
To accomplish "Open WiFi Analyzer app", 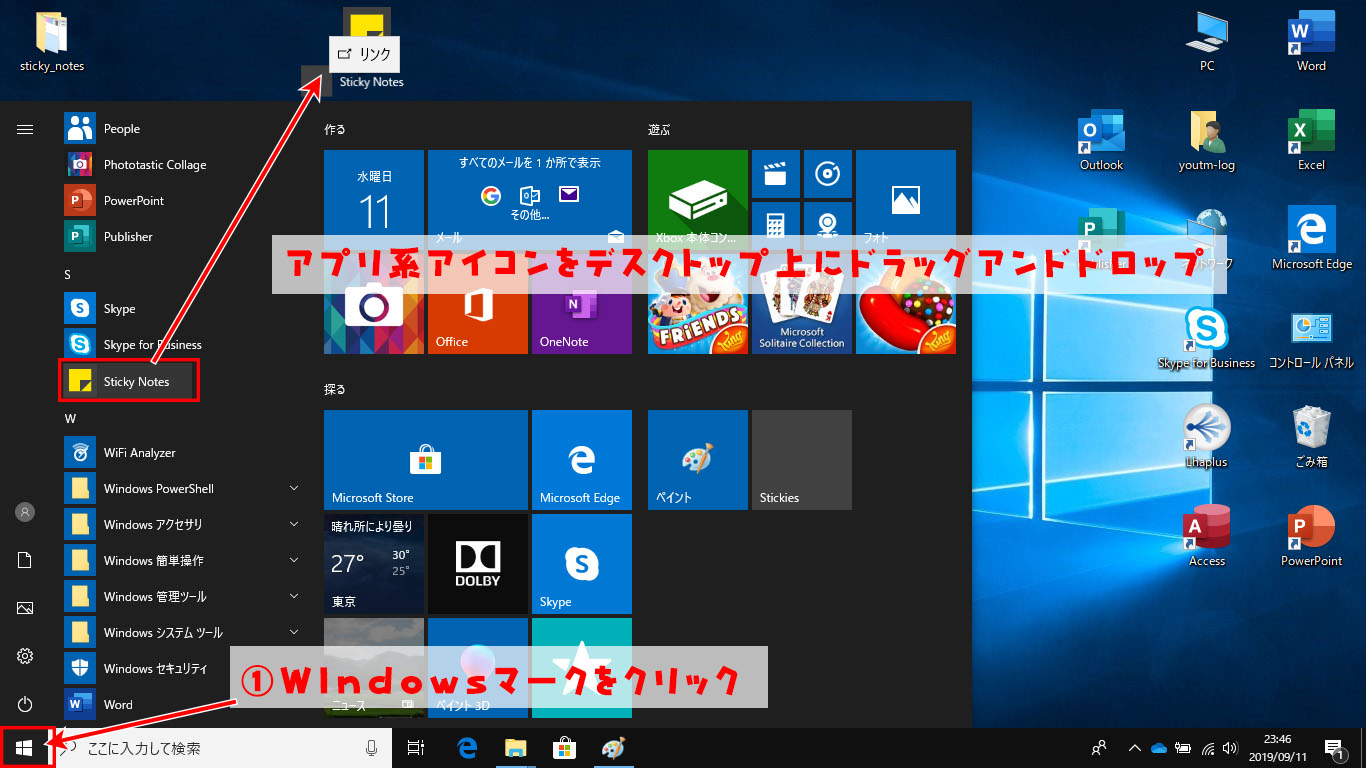I will click(x=183, y=453).
